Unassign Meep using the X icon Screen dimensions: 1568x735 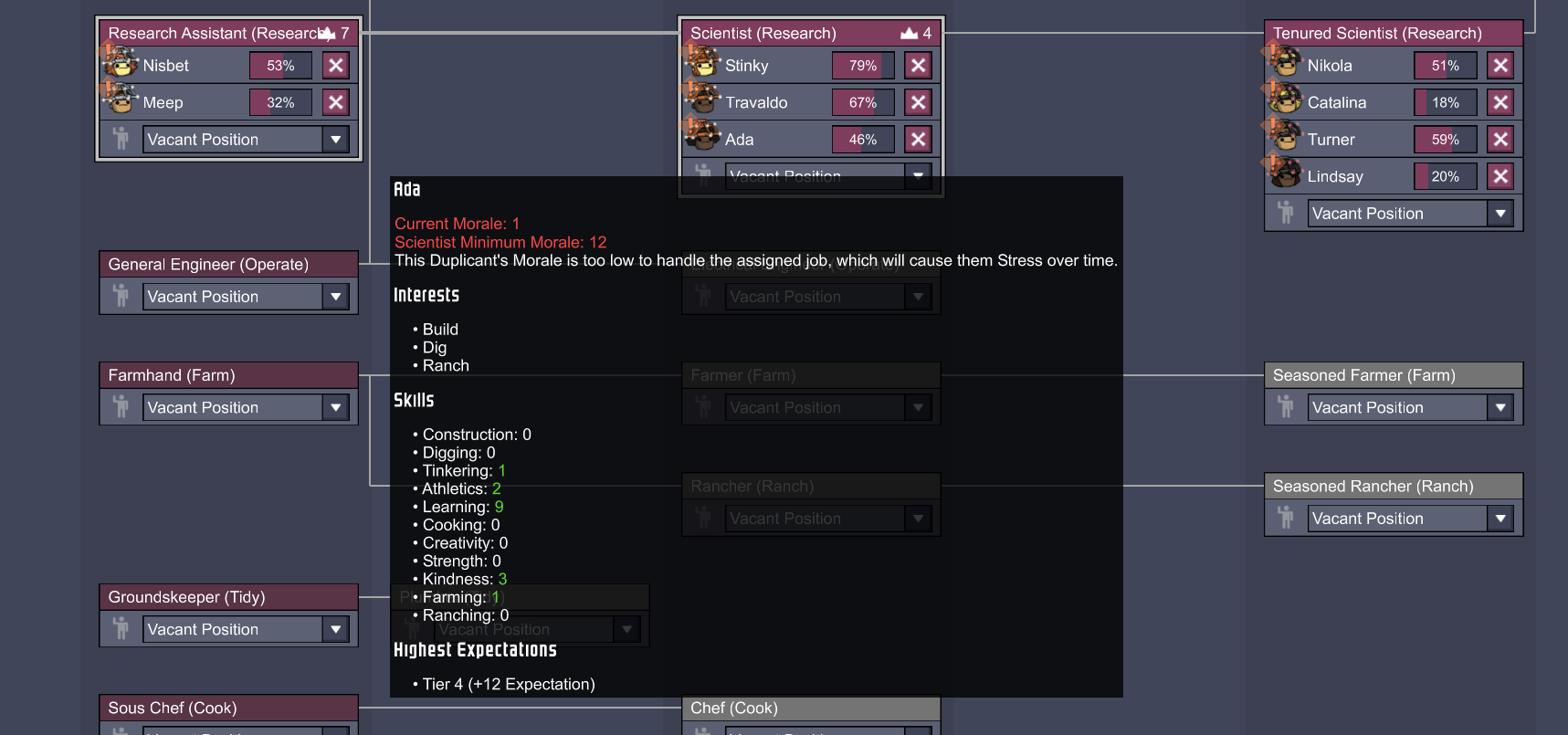point(336,102)
